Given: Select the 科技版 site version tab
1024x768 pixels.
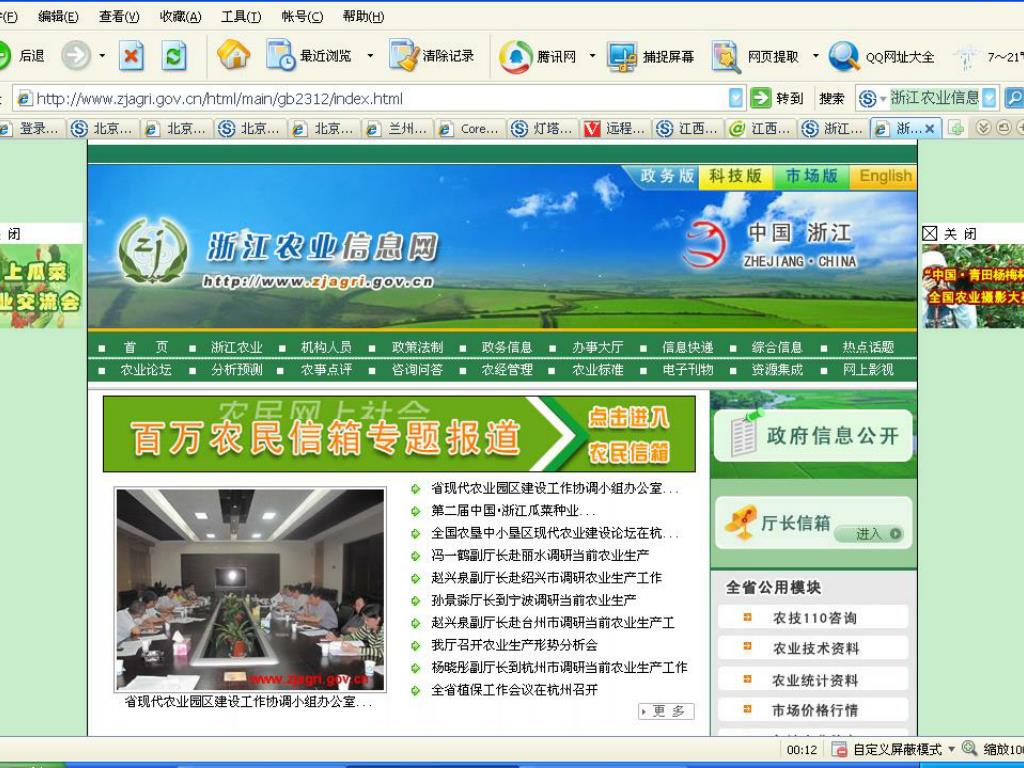Looking at the screenshot, I should click(x=735, y=176).
